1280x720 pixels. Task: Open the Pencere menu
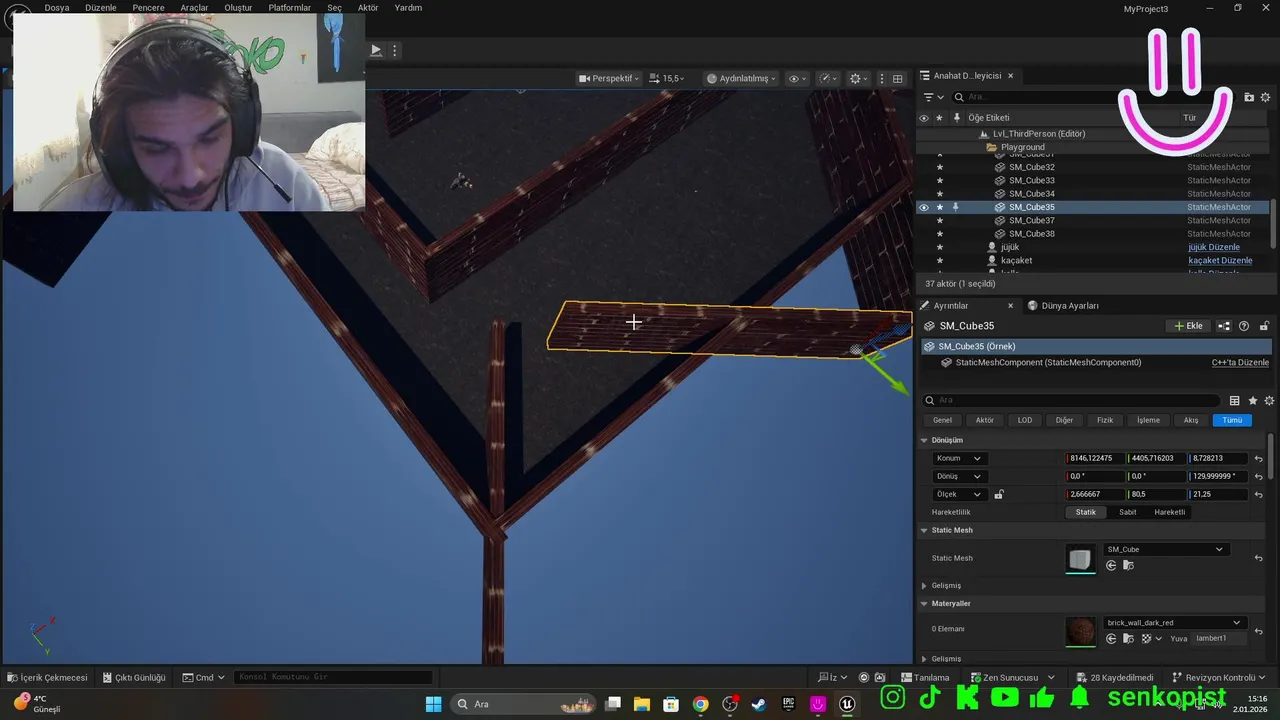pyautogui.click(x=148, y=8)
